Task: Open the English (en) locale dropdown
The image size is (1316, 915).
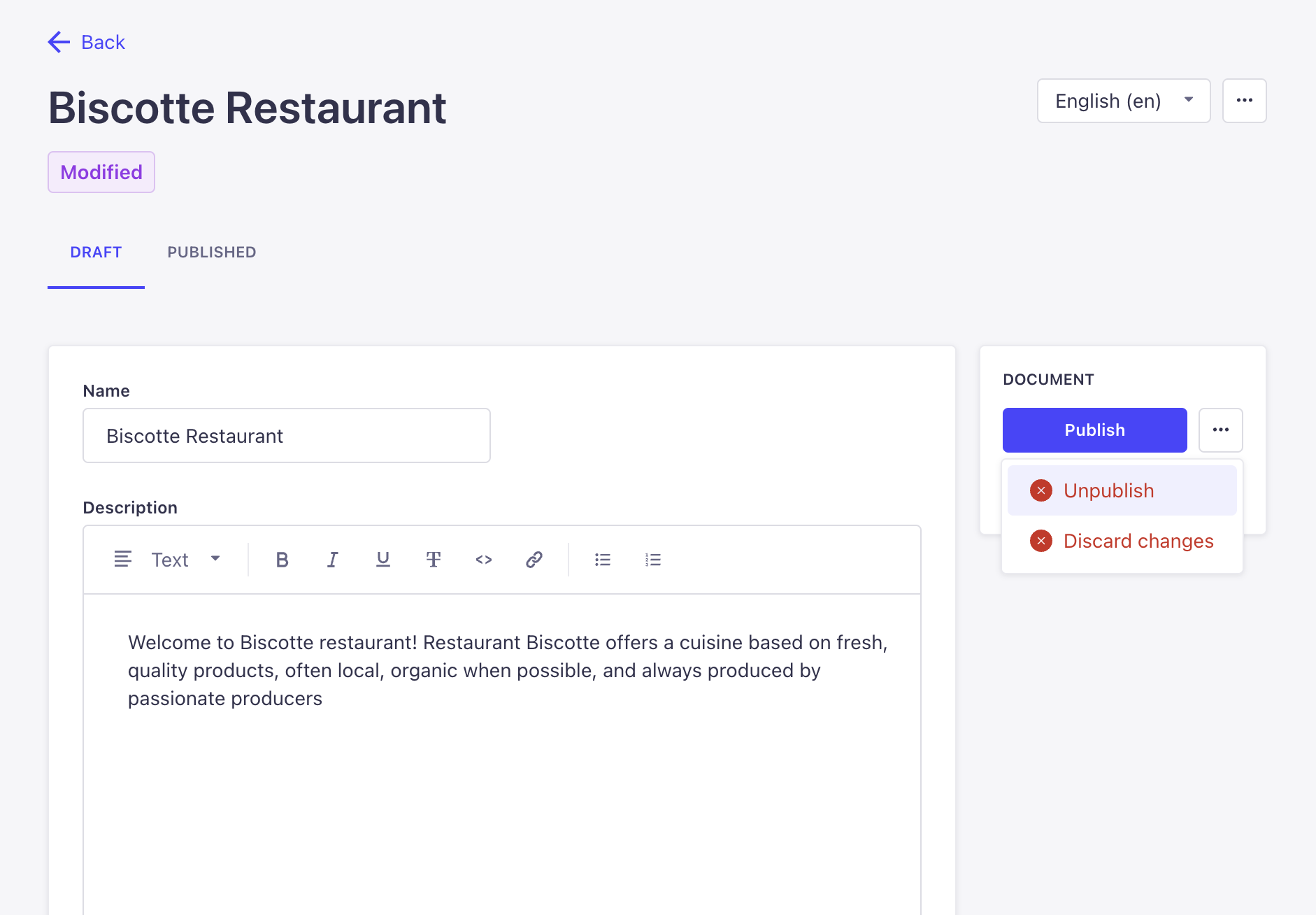Action: [x=1123, y=101]
